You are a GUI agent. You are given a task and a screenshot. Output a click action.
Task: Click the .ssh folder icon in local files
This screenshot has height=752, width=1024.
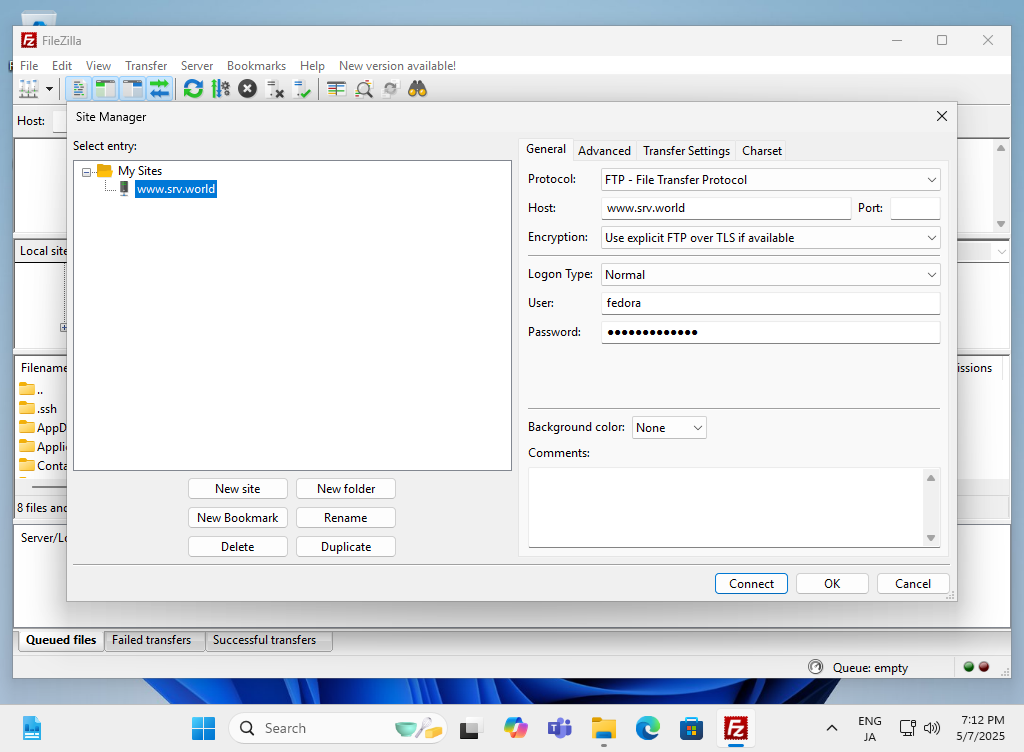point(27,409)
